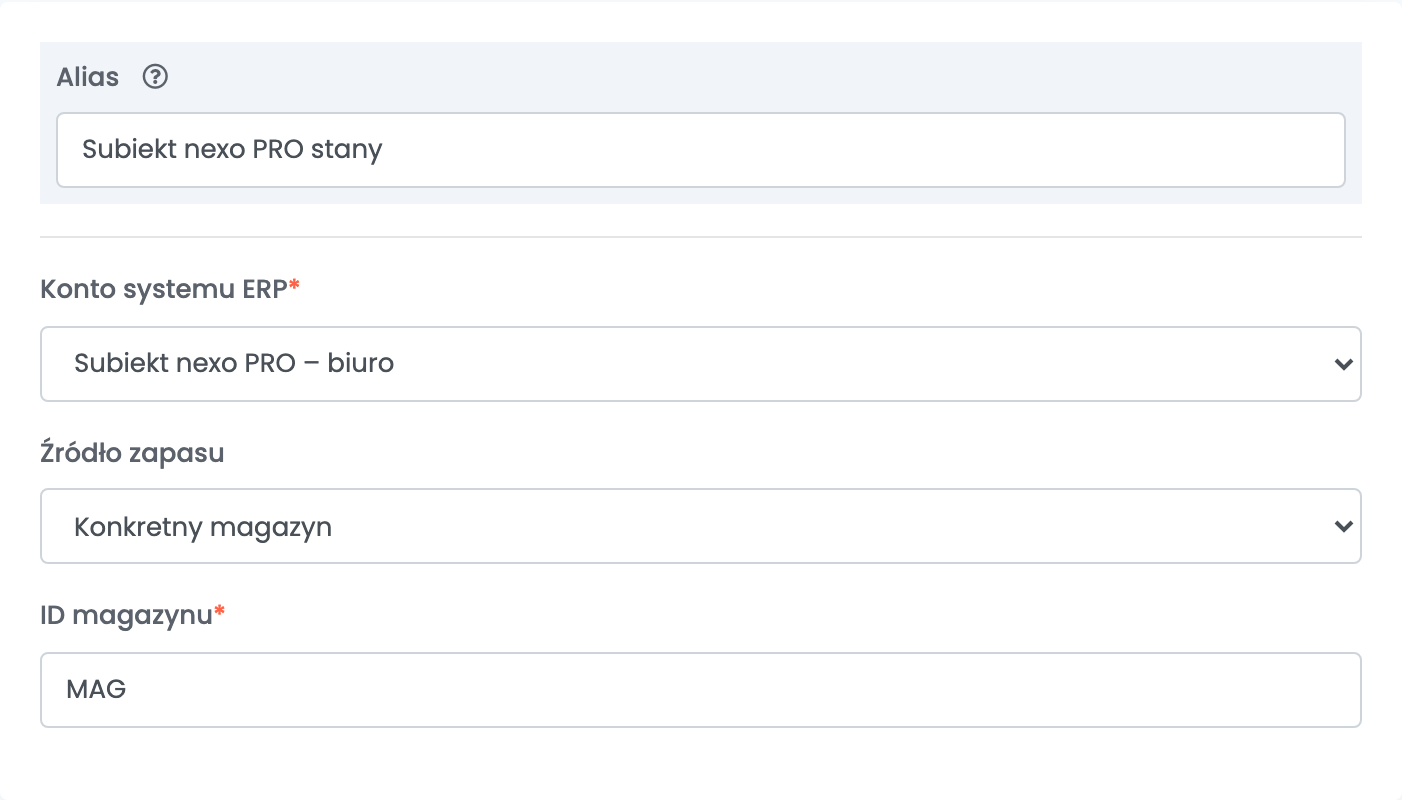The height and width of the screenshot is (800, 1402).
Task: Click the red asterisk after Konto systemu ERP
Action: click(295, 286)
